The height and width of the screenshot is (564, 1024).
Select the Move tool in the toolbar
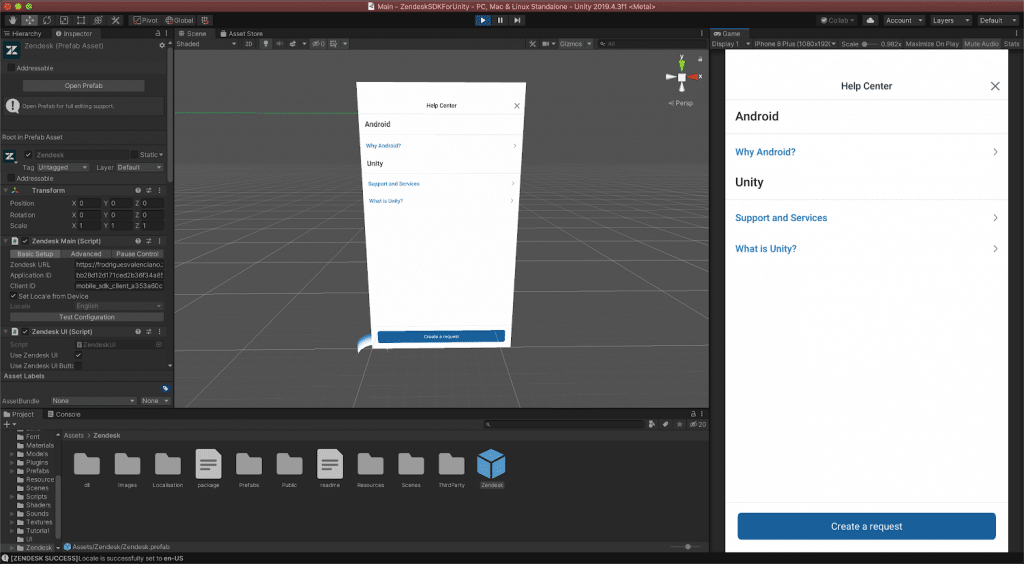29,20
